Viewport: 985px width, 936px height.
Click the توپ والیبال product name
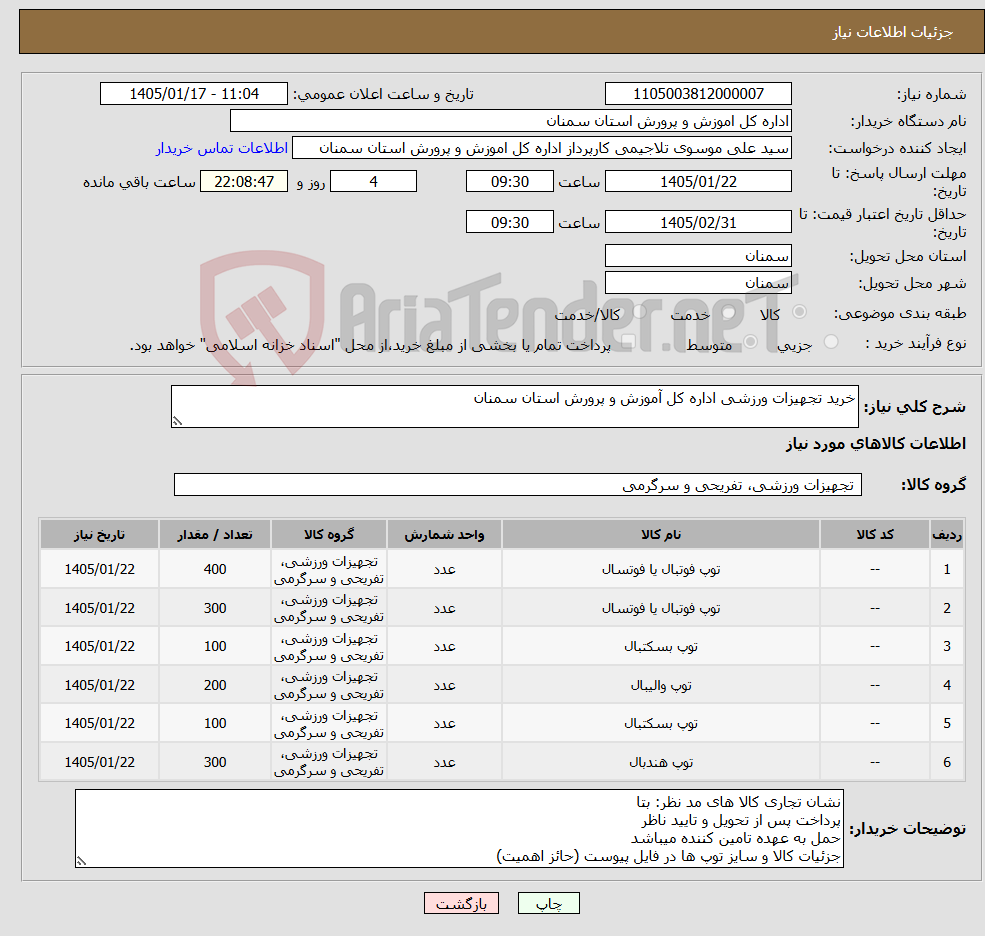point(661,685)
